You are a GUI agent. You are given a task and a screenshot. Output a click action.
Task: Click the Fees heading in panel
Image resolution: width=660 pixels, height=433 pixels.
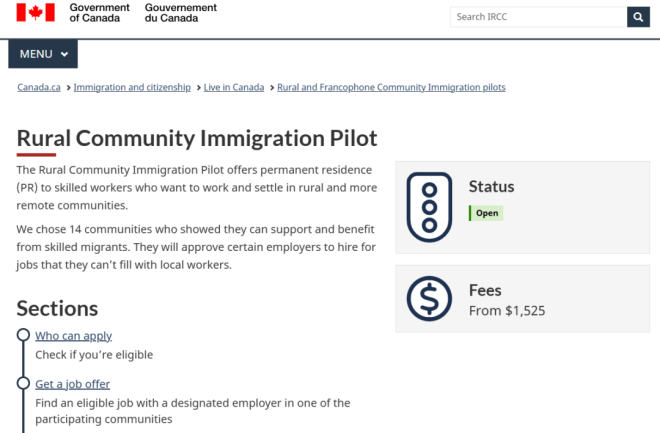coord(485,291)
